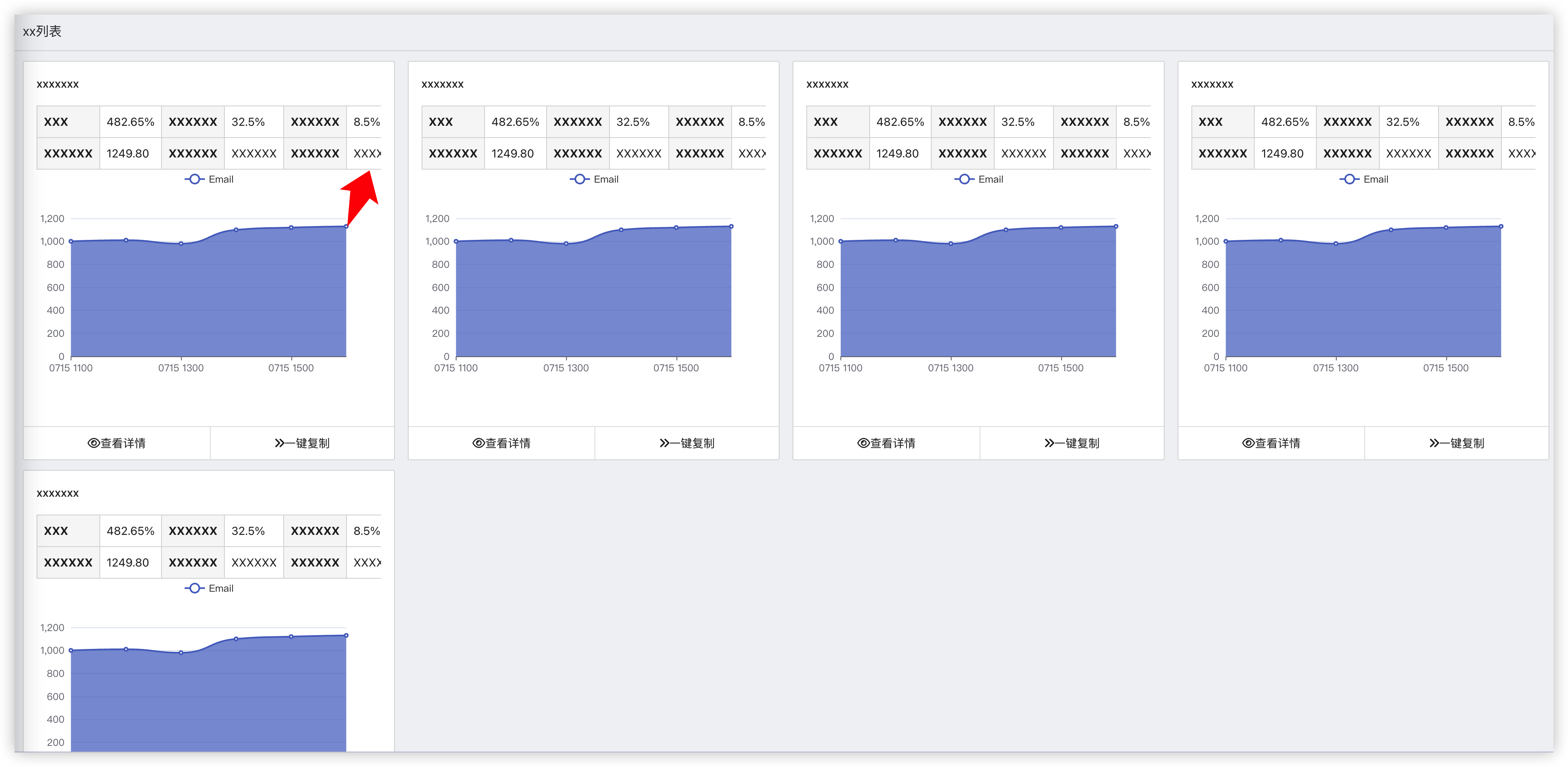
Task: Select 32.5% in the second-row card's table
Action: pyautogui.click(x=248, y=531)
